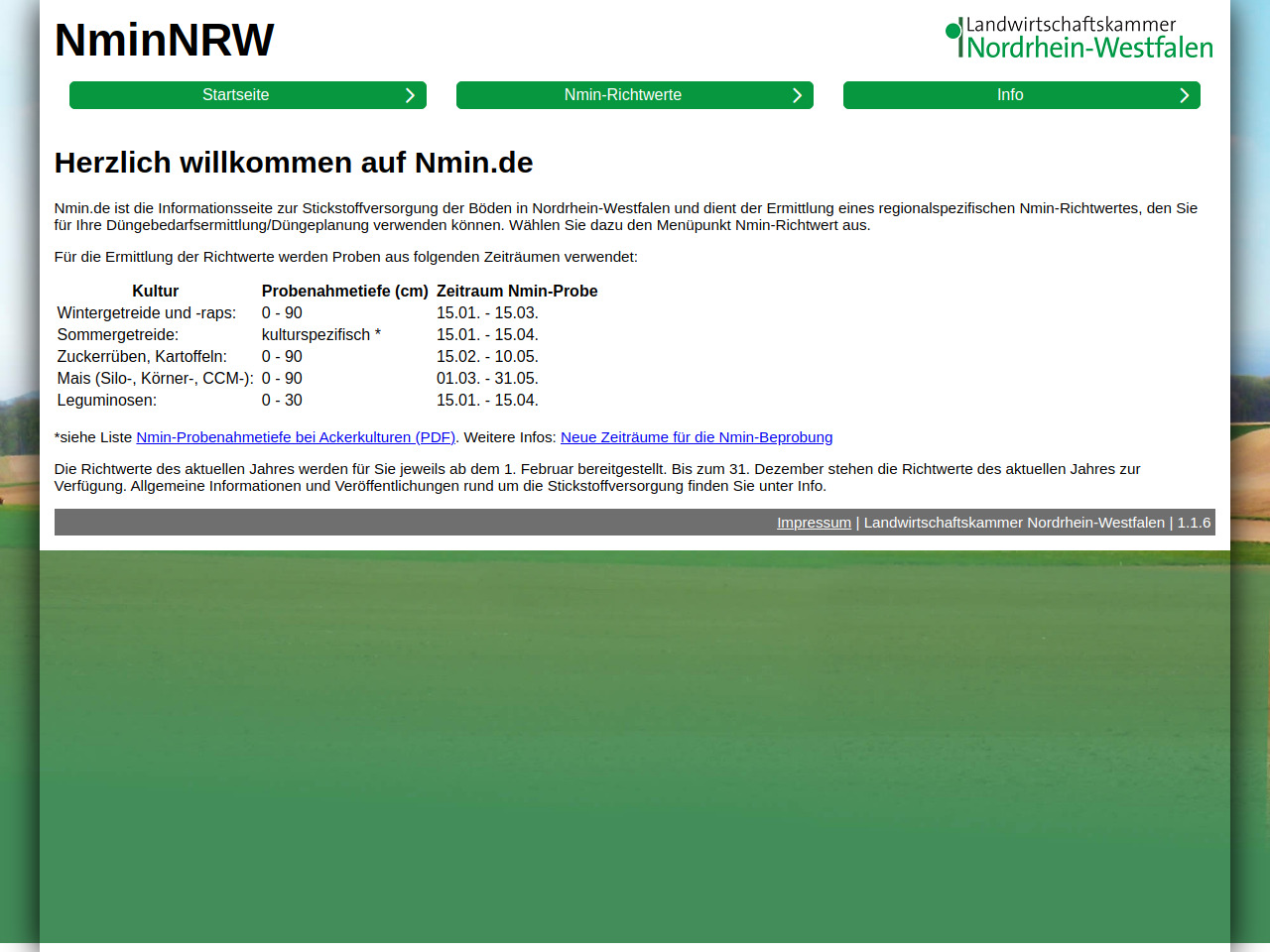Open the Nmin-Probenahmetiefe bei Ackerkulturen PDF link
1270x952 pixels.
coord(295,437)
